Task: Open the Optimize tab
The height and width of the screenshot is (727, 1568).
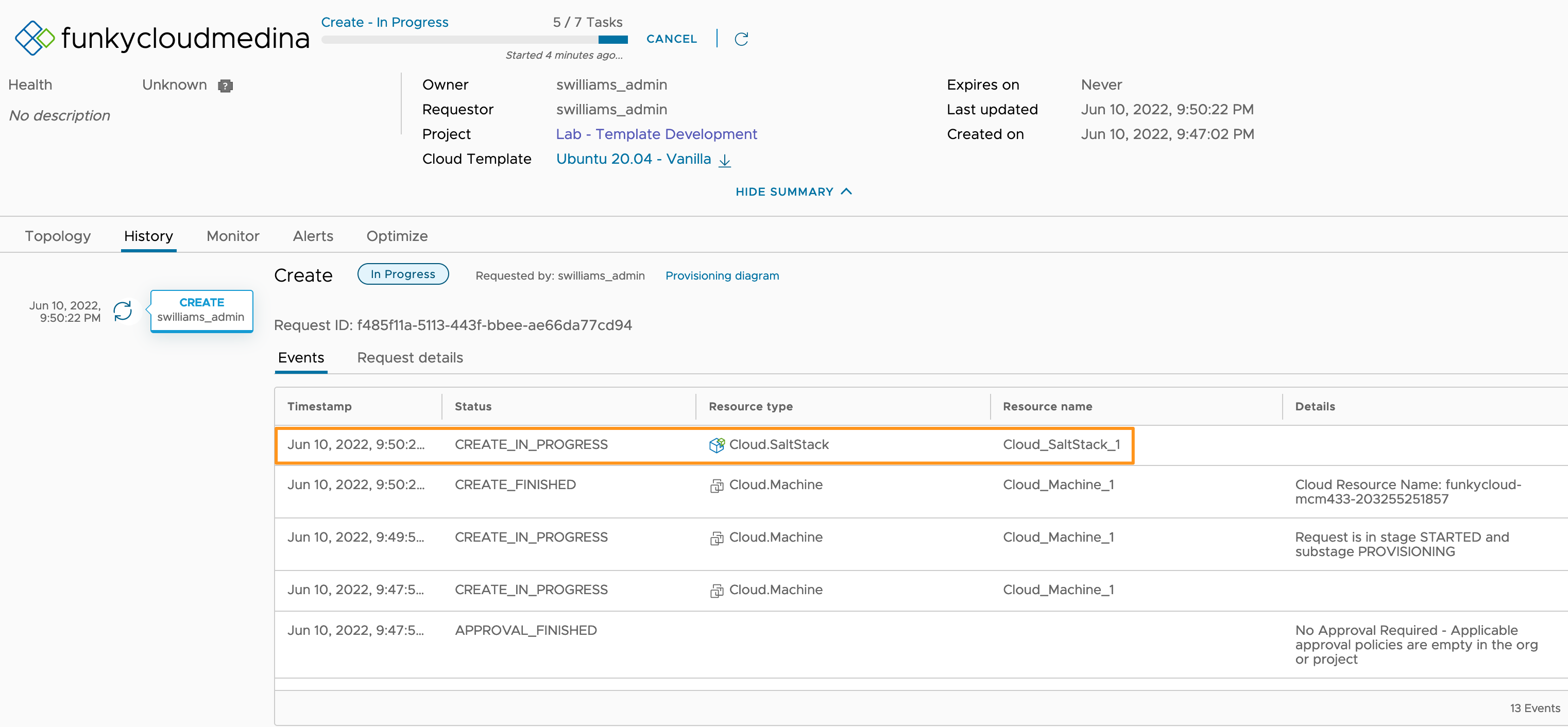Action: tap(397, 236)
